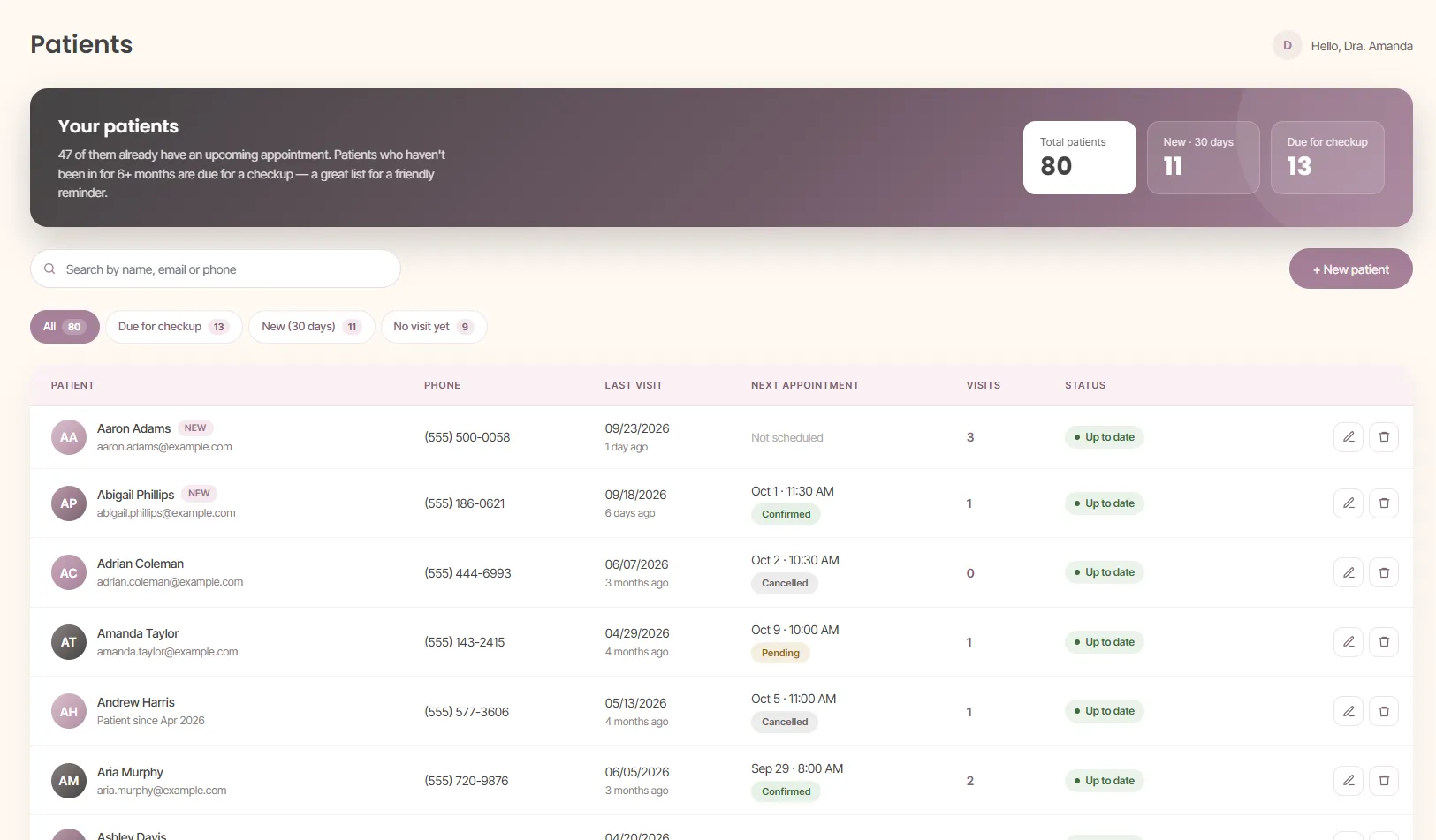The height and width of the screenshot is (840, 1436).
Task: Delete Aria Murphy patient record
Action: pyautogui.click(x=1384, y=781)
